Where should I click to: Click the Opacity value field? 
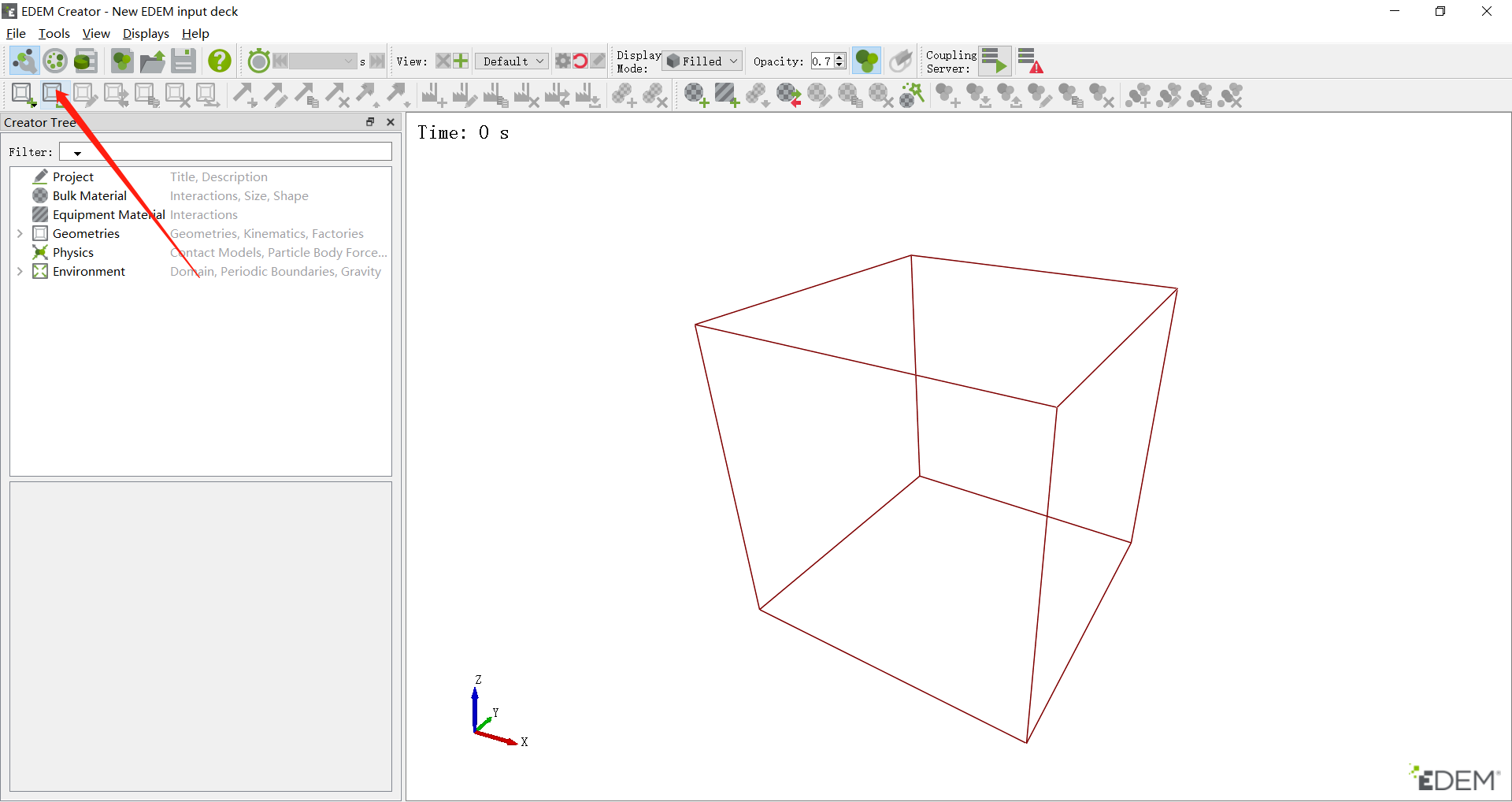(x=822, y=61)
